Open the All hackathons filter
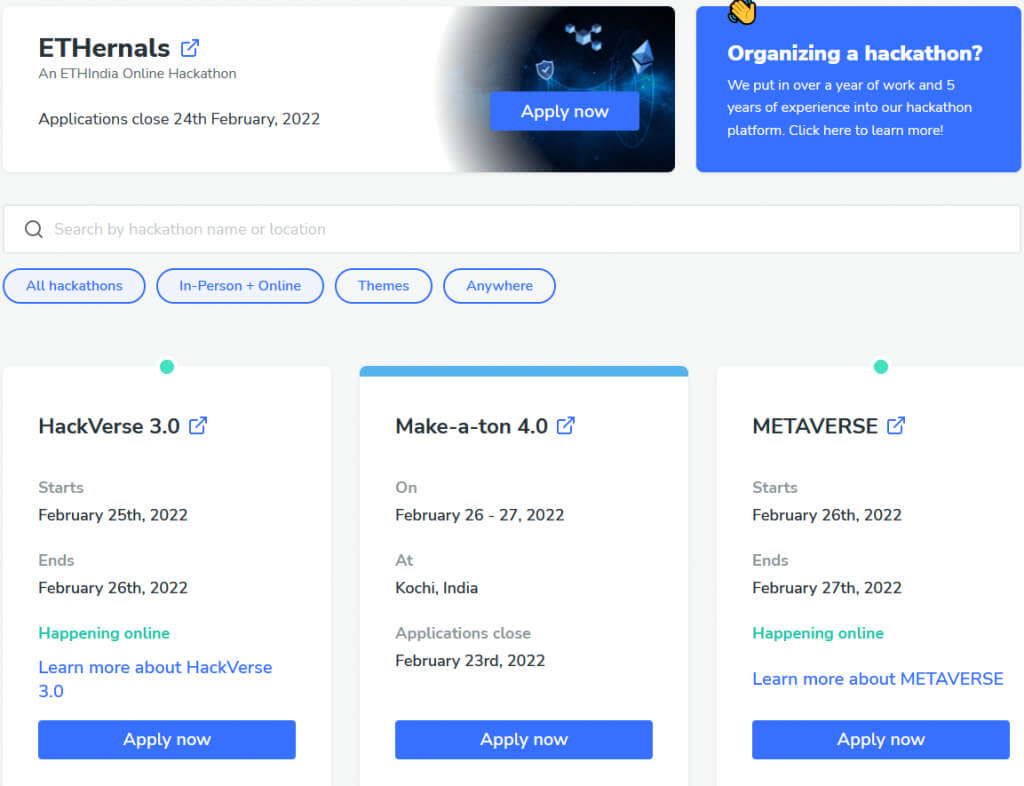This screenshot has width=1024, height=786. 74,286
